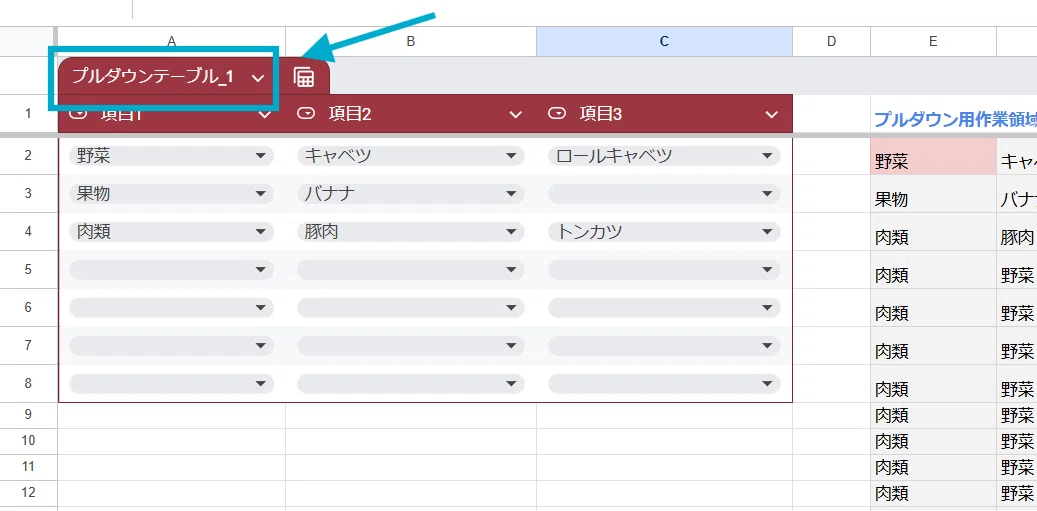
Task: Open the キャベツ dropdown chip in column B
Action: point(411,156)
